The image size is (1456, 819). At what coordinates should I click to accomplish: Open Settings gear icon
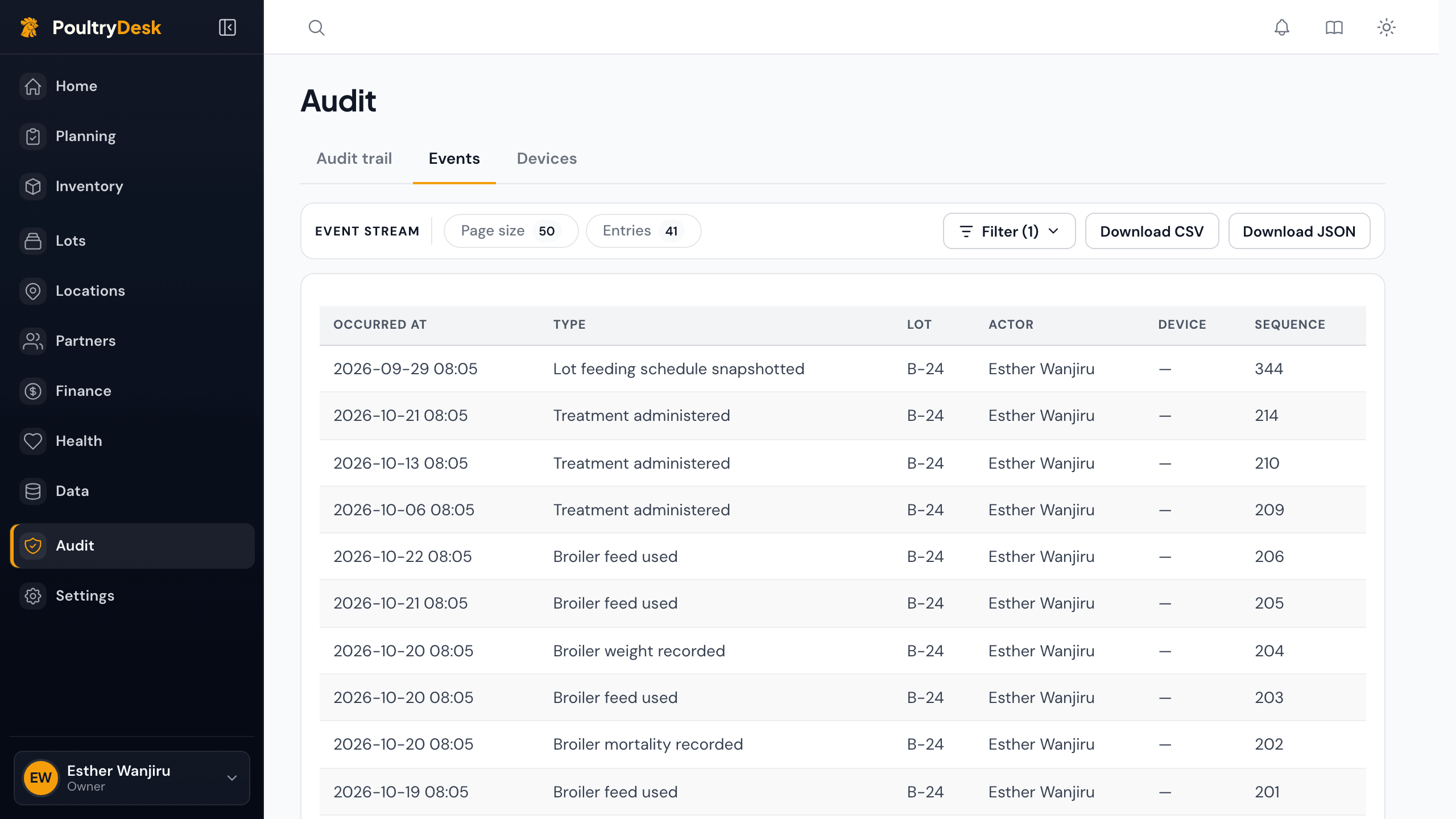pyautogui.click(x=33, y=596)
